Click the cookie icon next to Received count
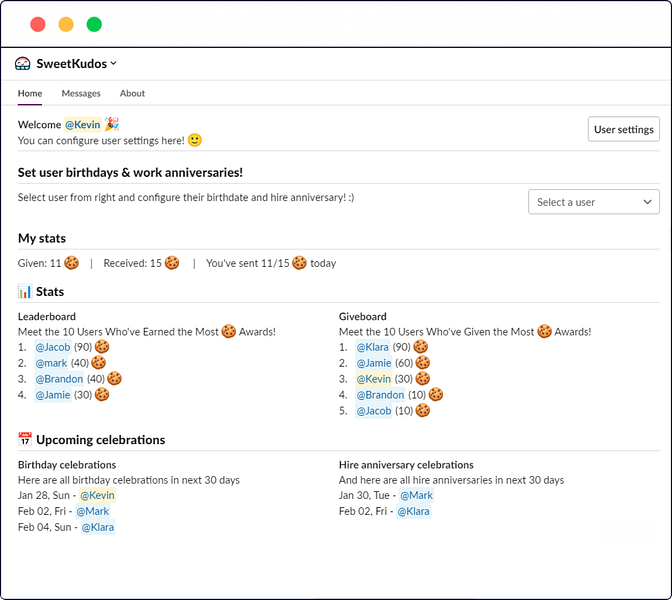This screenshot has height=600, width=672. (172, 263)
